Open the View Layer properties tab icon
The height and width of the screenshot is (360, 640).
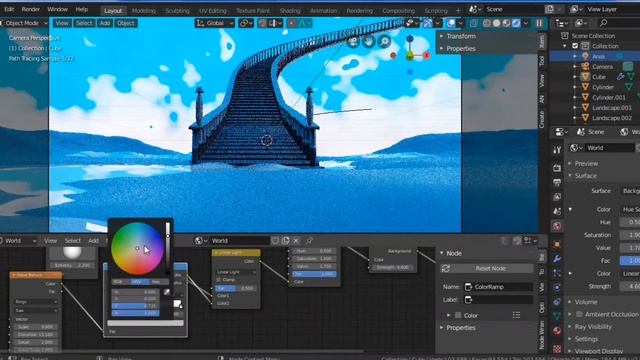[557, 197]
